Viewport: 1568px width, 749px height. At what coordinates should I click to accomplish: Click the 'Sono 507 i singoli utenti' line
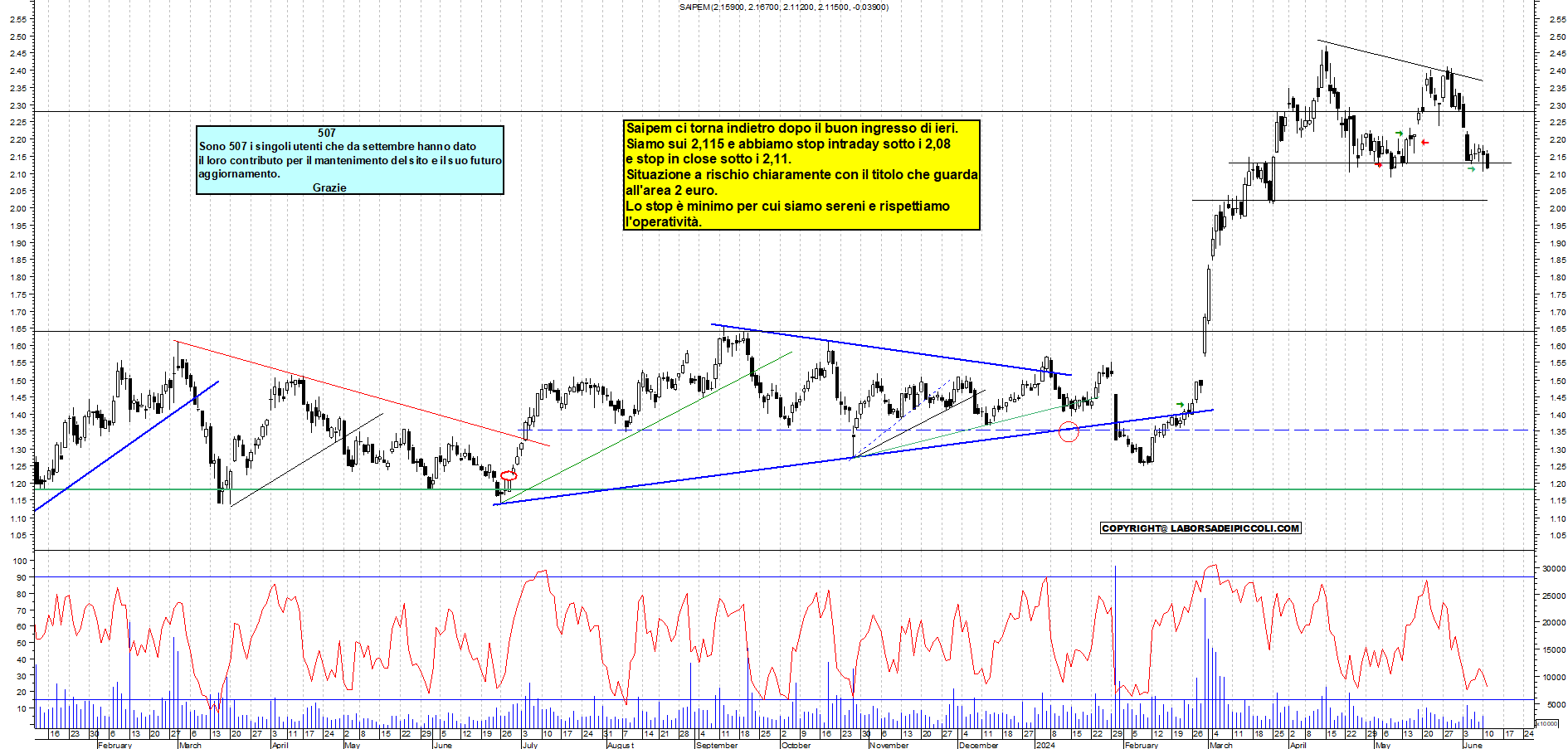pyautogui.click(x=337, y=146)
